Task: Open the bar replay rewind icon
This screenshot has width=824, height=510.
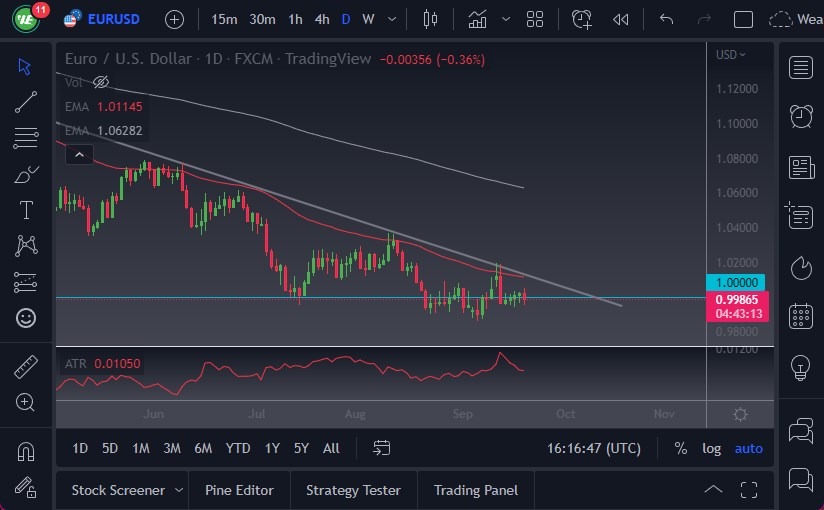Action: click(x=621, y=19)
